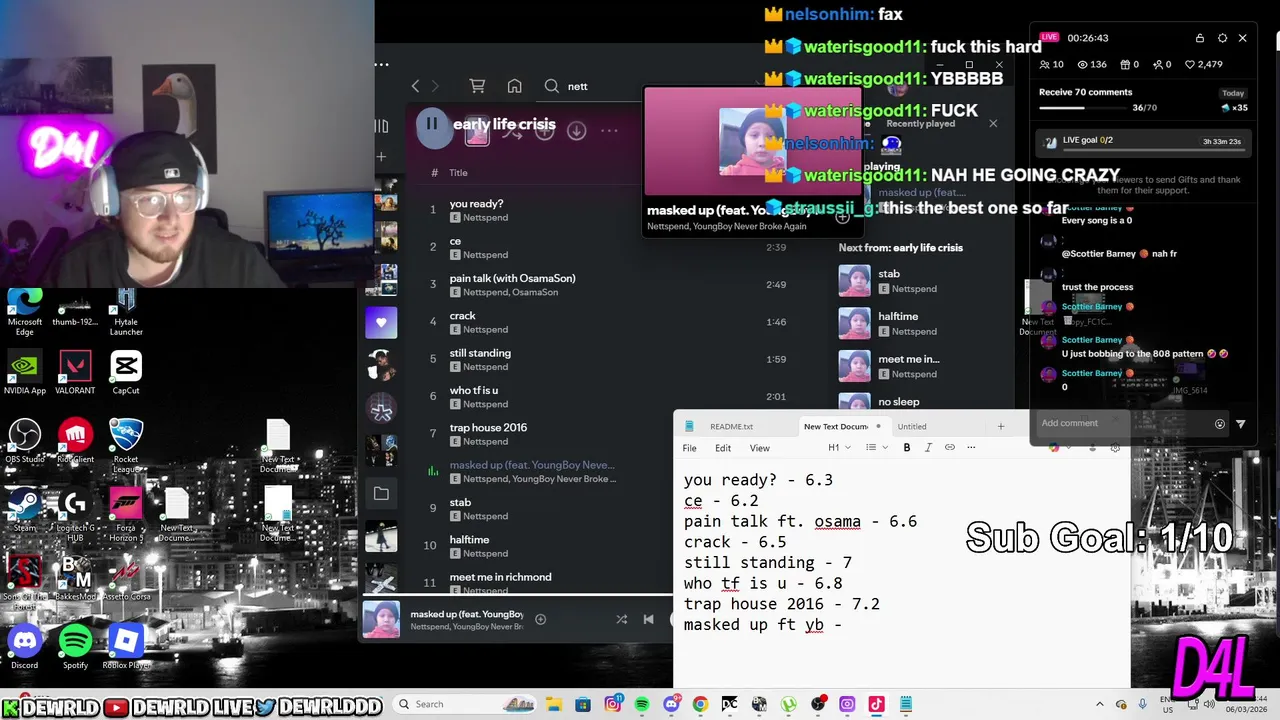The width and height of the screenshot is (1280, 720).
Task: Open the Spotify cart icon
Action: point(477,86)
